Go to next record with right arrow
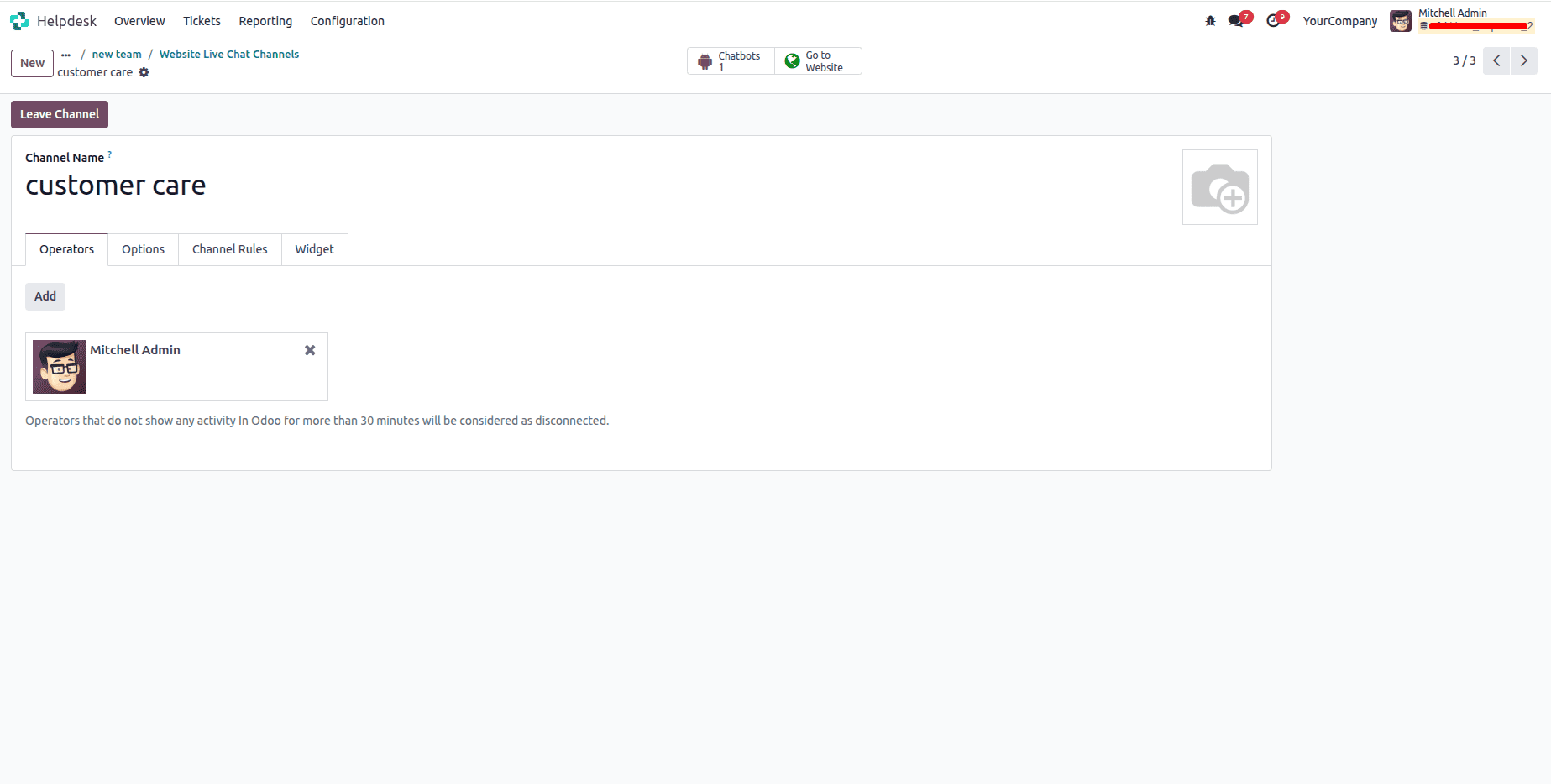This screenshot has width=1551, height=784. click(1524, 60)
